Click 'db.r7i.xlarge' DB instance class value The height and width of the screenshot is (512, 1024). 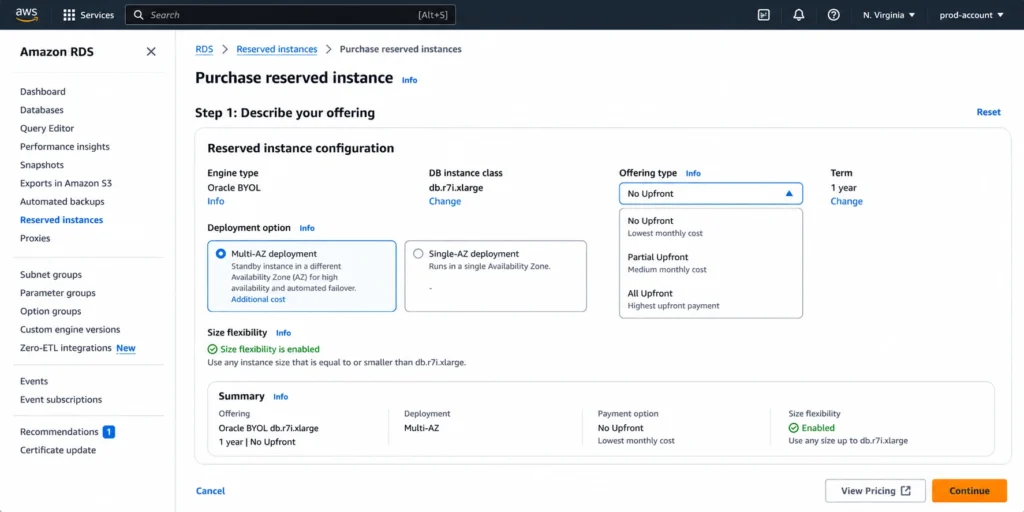(456, 187)
